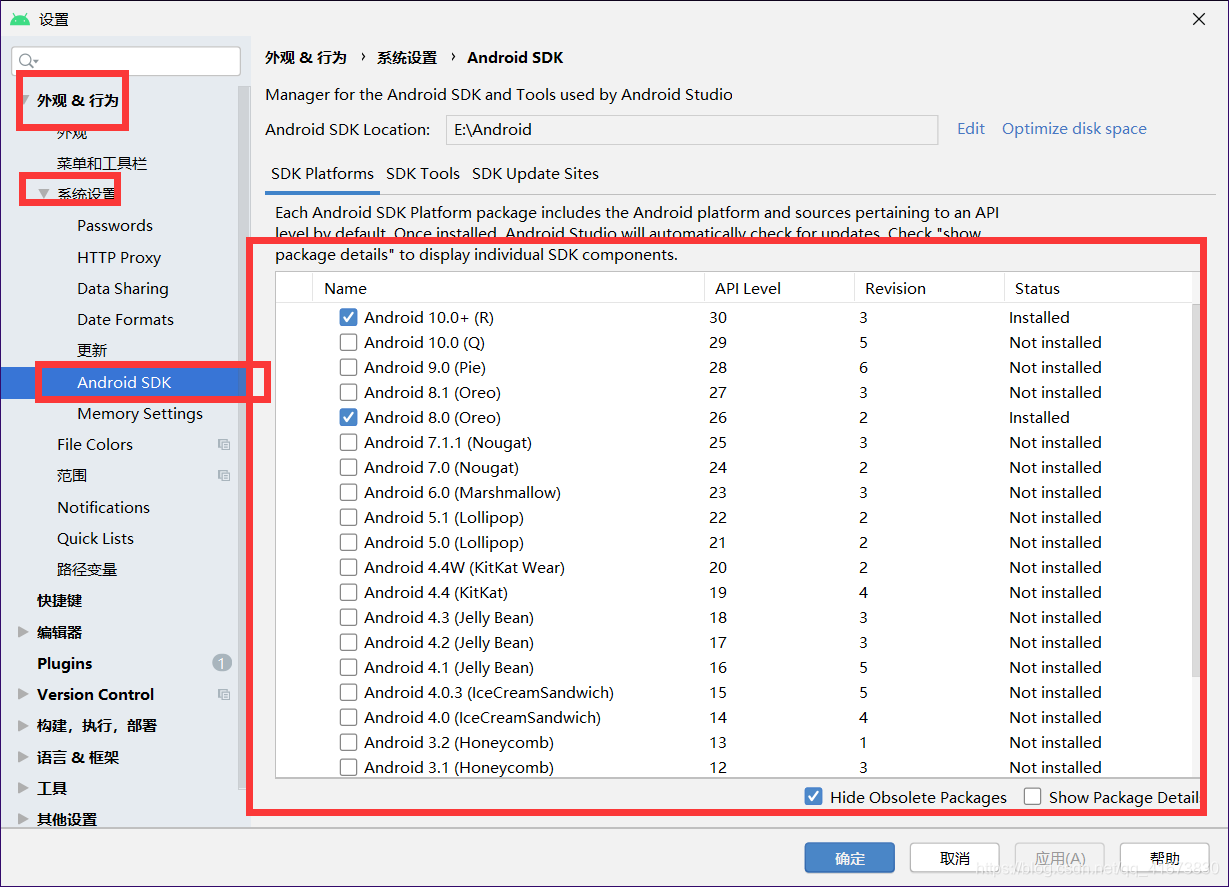Click the Android logo in title bar

tap(20, 19)
